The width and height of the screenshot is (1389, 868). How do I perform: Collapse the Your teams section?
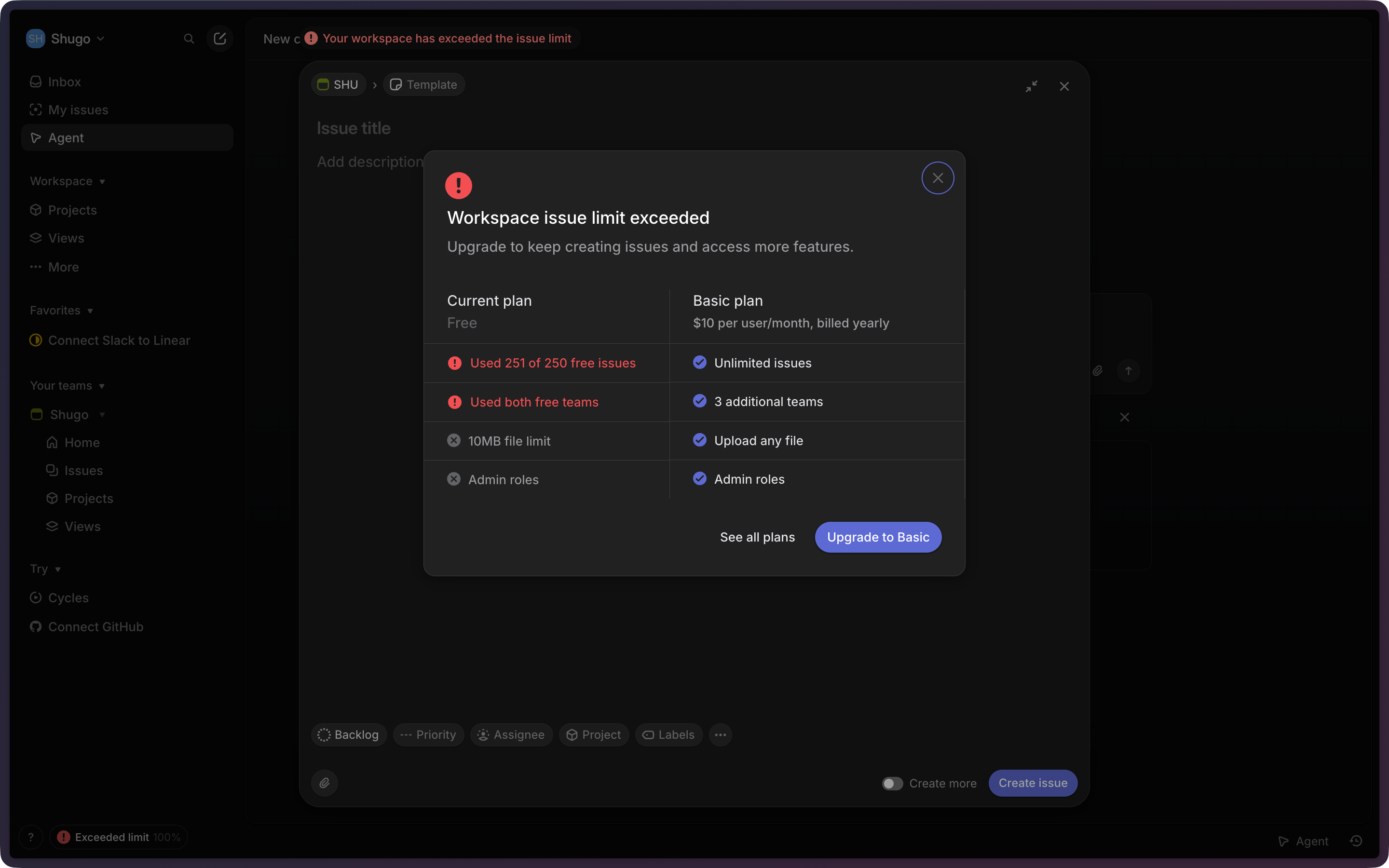(x=67, y=386)
